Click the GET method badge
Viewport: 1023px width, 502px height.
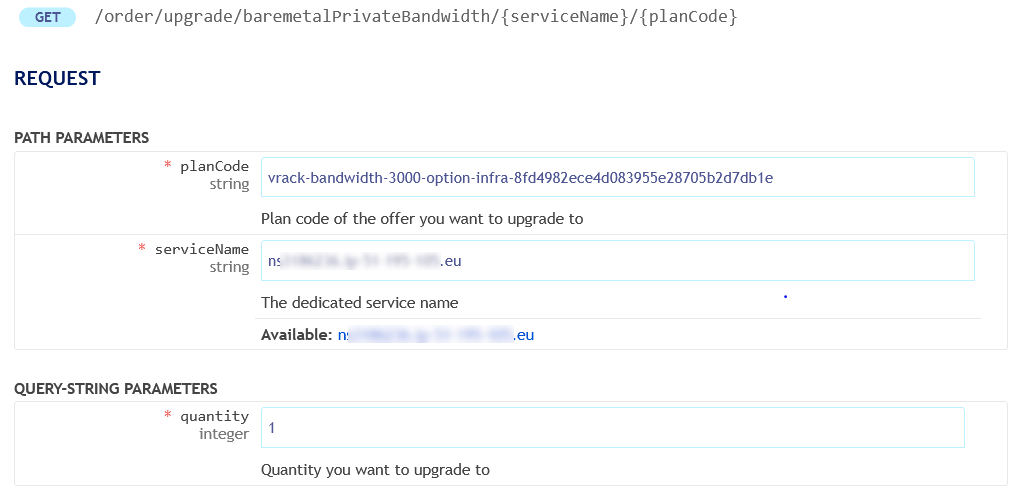47,17
